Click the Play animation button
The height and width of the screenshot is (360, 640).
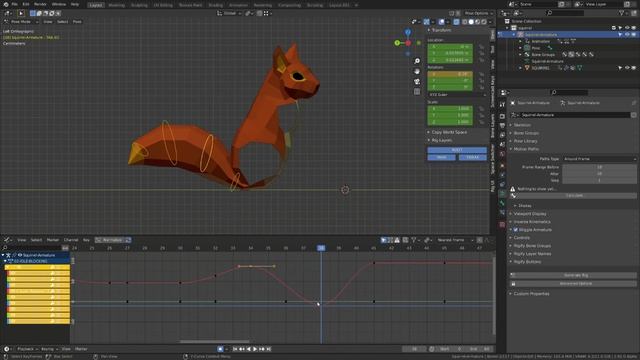255,349
